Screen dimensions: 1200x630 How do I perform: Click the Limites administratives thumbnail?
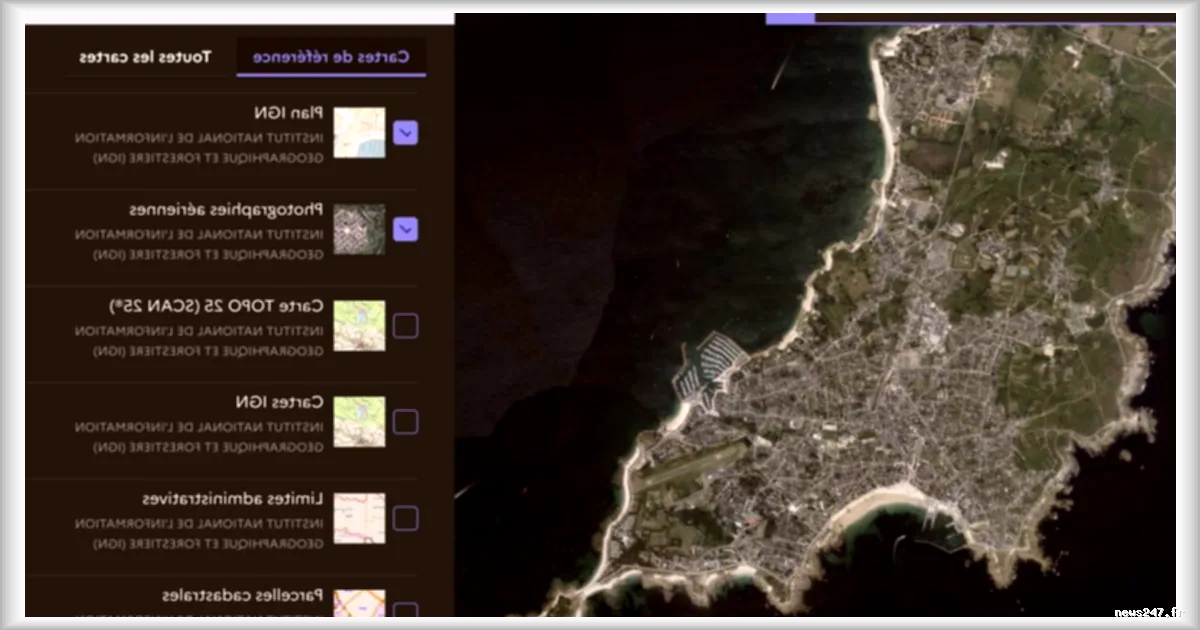(x=359, y=518)
